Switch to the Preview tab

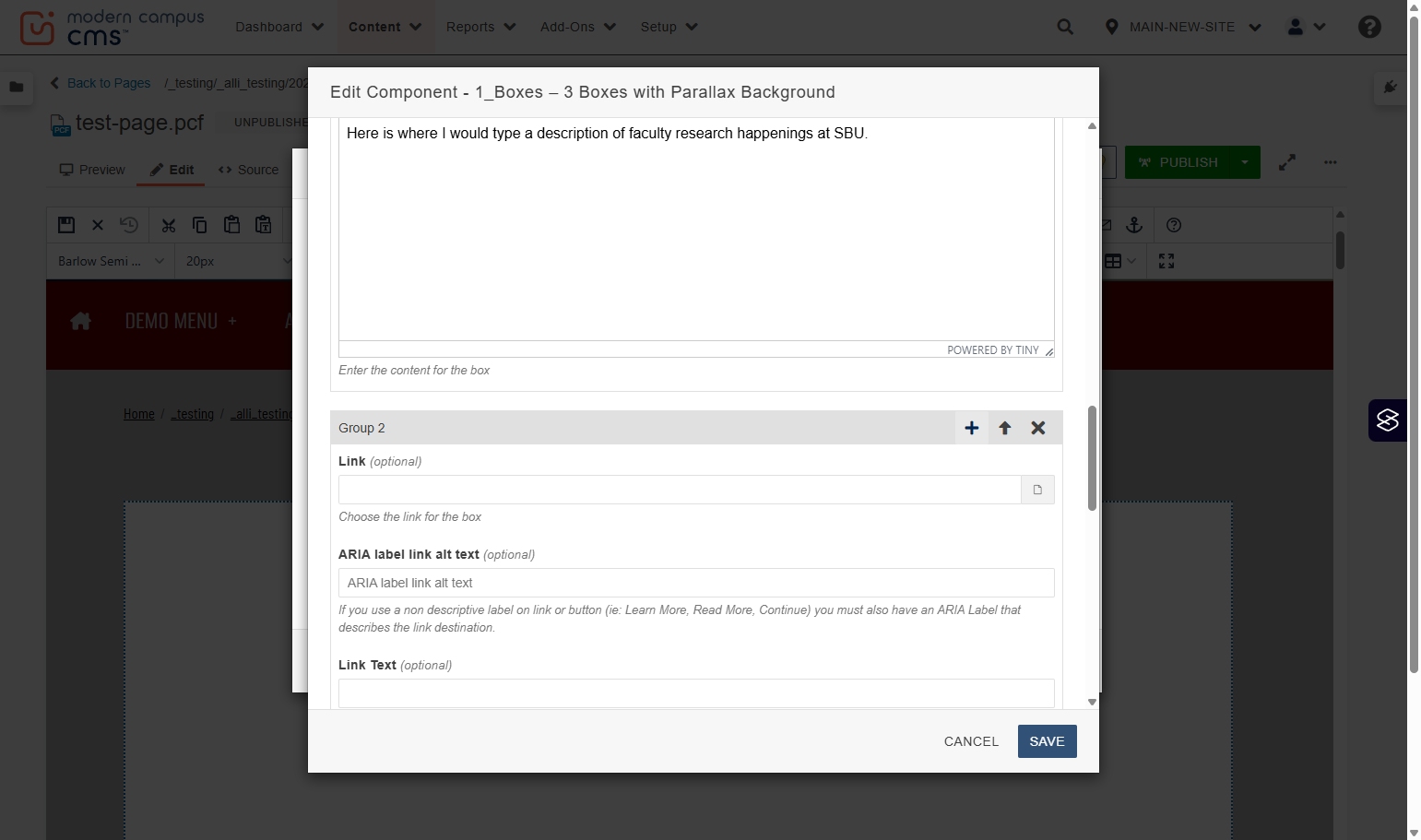pos(92,170)
